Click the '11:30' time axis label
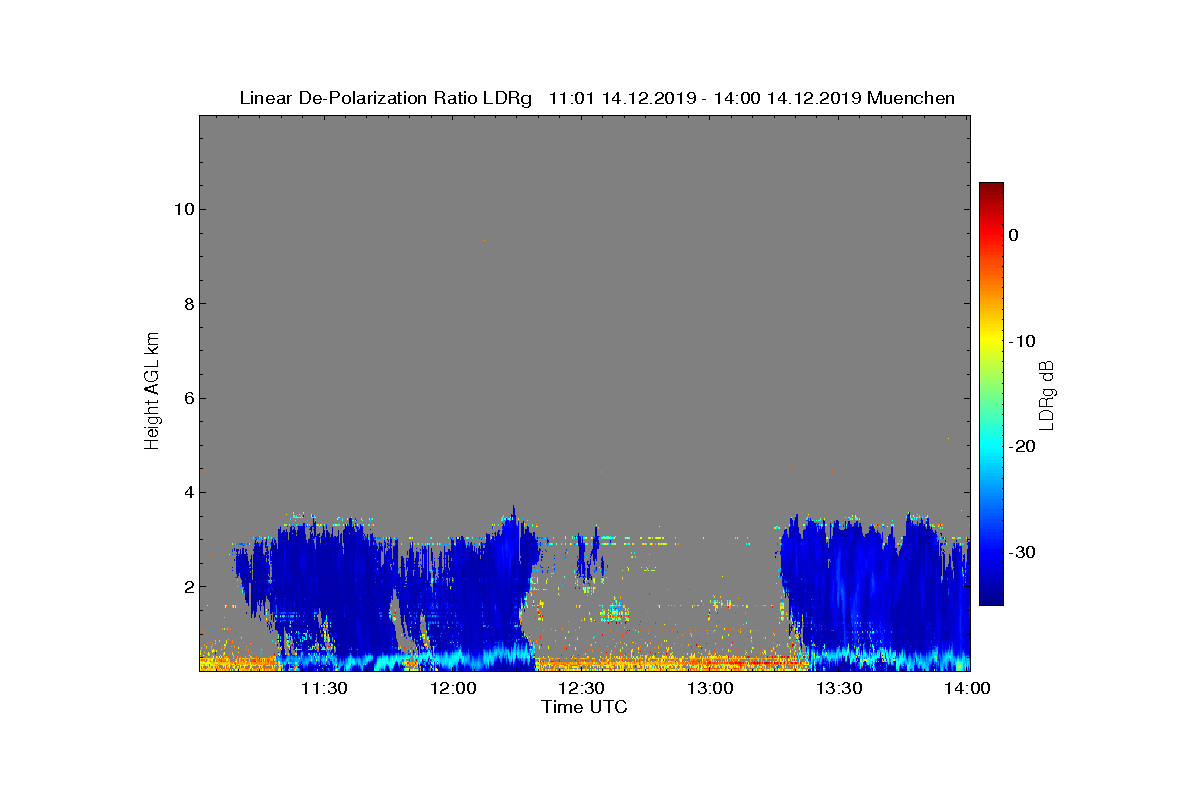Image resolution: width=1200 pixels, height=800 pixels. pos(324,689)
